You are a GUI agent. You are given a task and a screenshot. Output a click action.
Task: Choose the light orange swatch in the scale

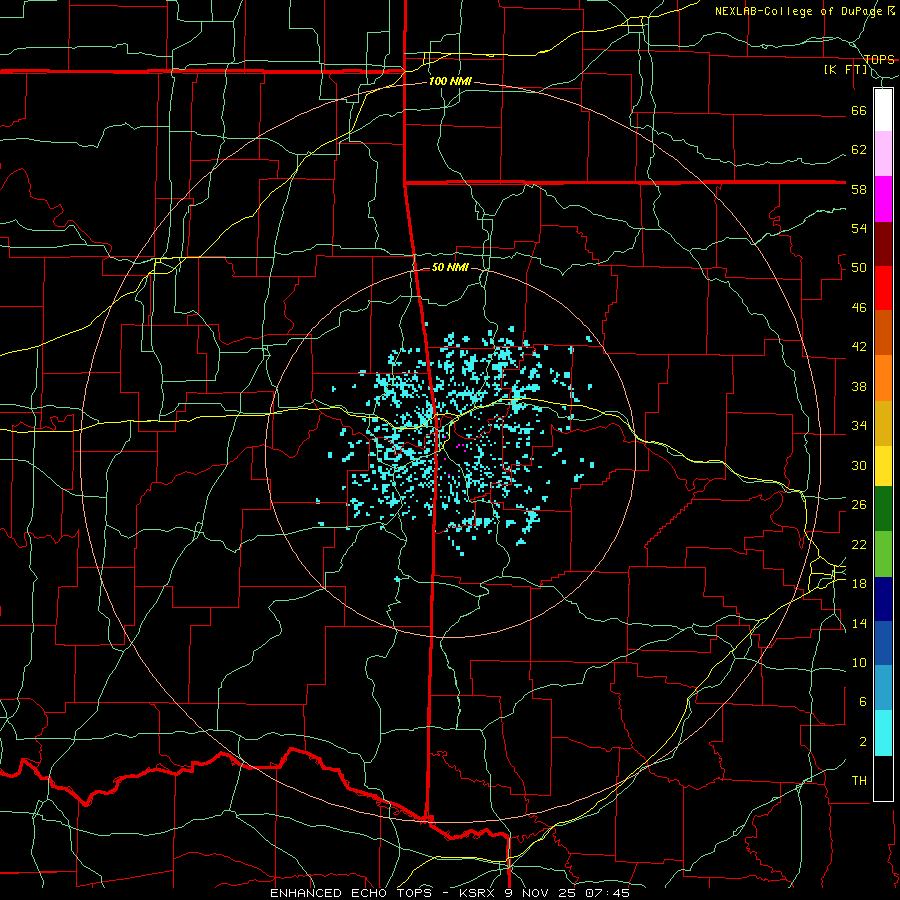pyautogui.click(x=883, y=378)
